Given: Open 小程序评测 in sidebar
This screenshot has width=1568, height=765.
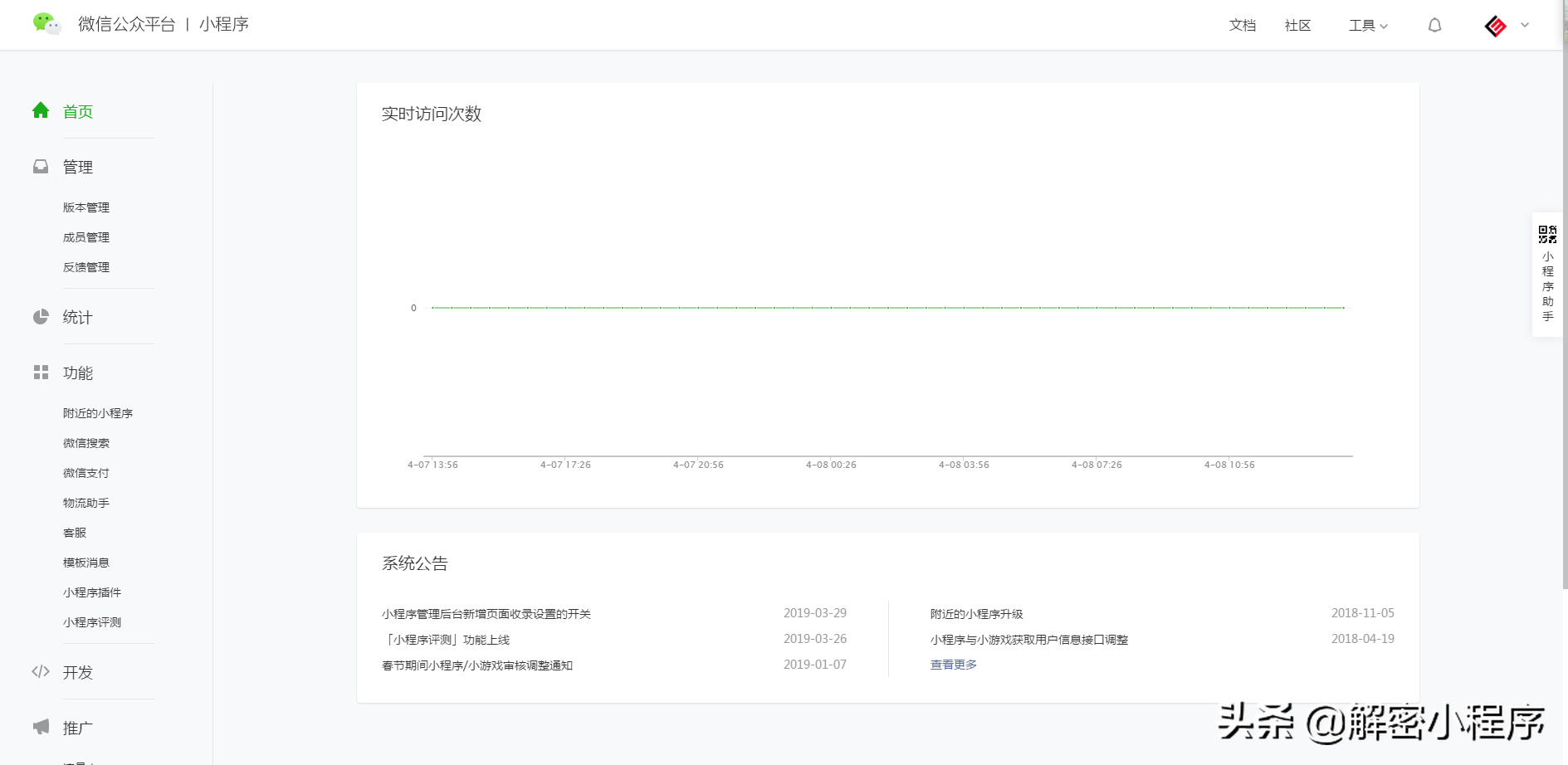Looking at the screenshot, I should point(92,622).
